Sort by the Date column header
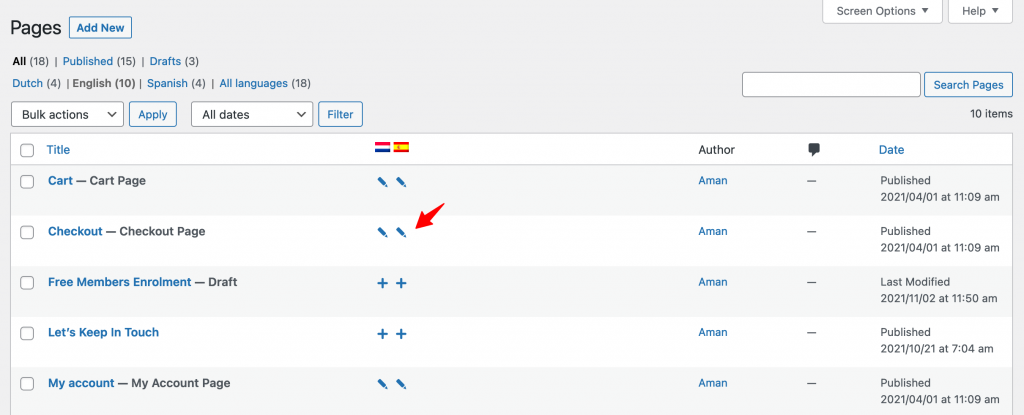 tap(891, 150)
